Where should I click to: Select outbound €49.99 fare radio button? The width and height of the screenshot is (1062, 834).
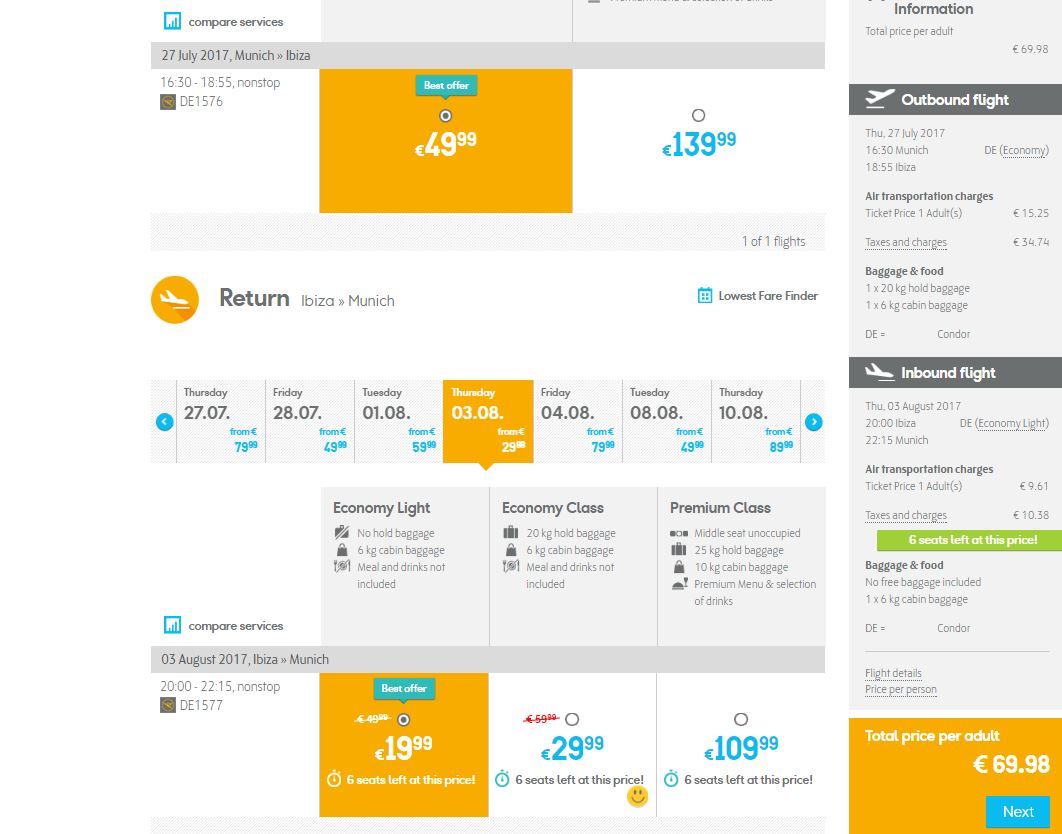tap(445, 116)
